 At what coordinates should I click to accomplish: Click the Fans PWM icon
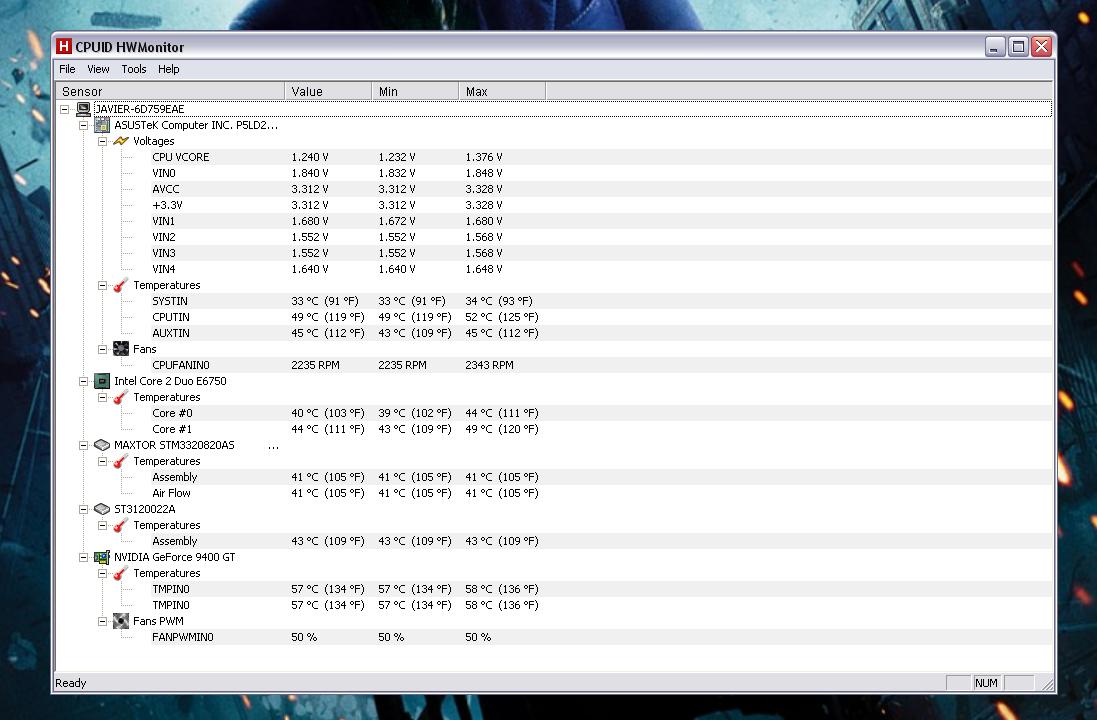coord(121,621)
